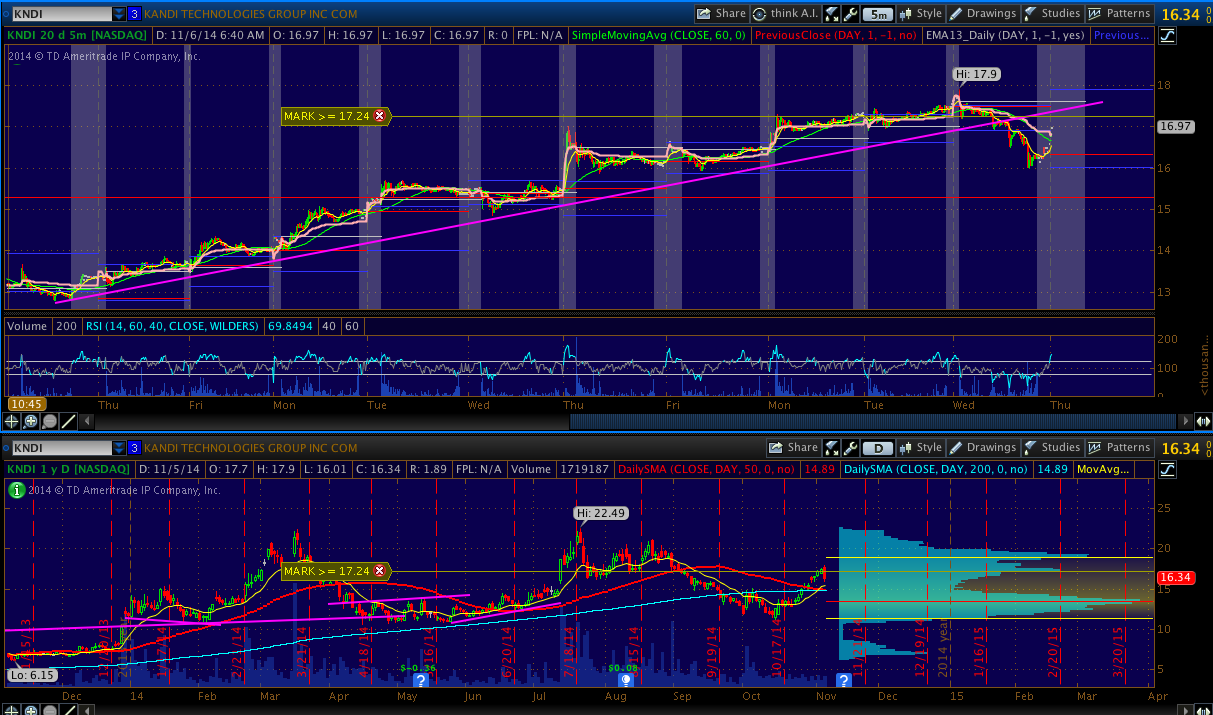Toggle the price axis scale icon on top chart
The width and height of the screenshot is (1213, 715).
pos(1168,36)
